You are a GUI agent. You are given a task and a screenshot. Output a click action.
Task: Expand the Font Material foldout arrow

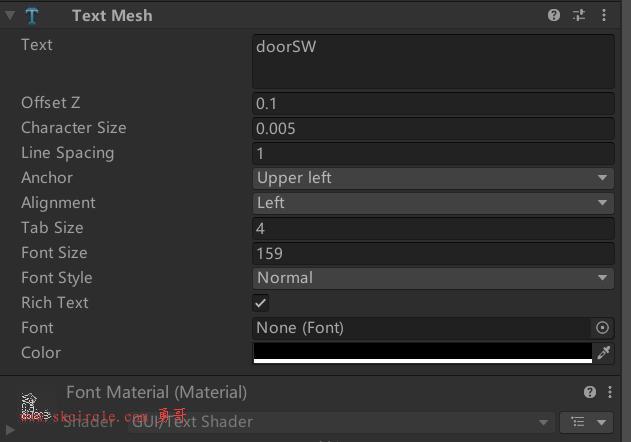[x=10, y=430]
